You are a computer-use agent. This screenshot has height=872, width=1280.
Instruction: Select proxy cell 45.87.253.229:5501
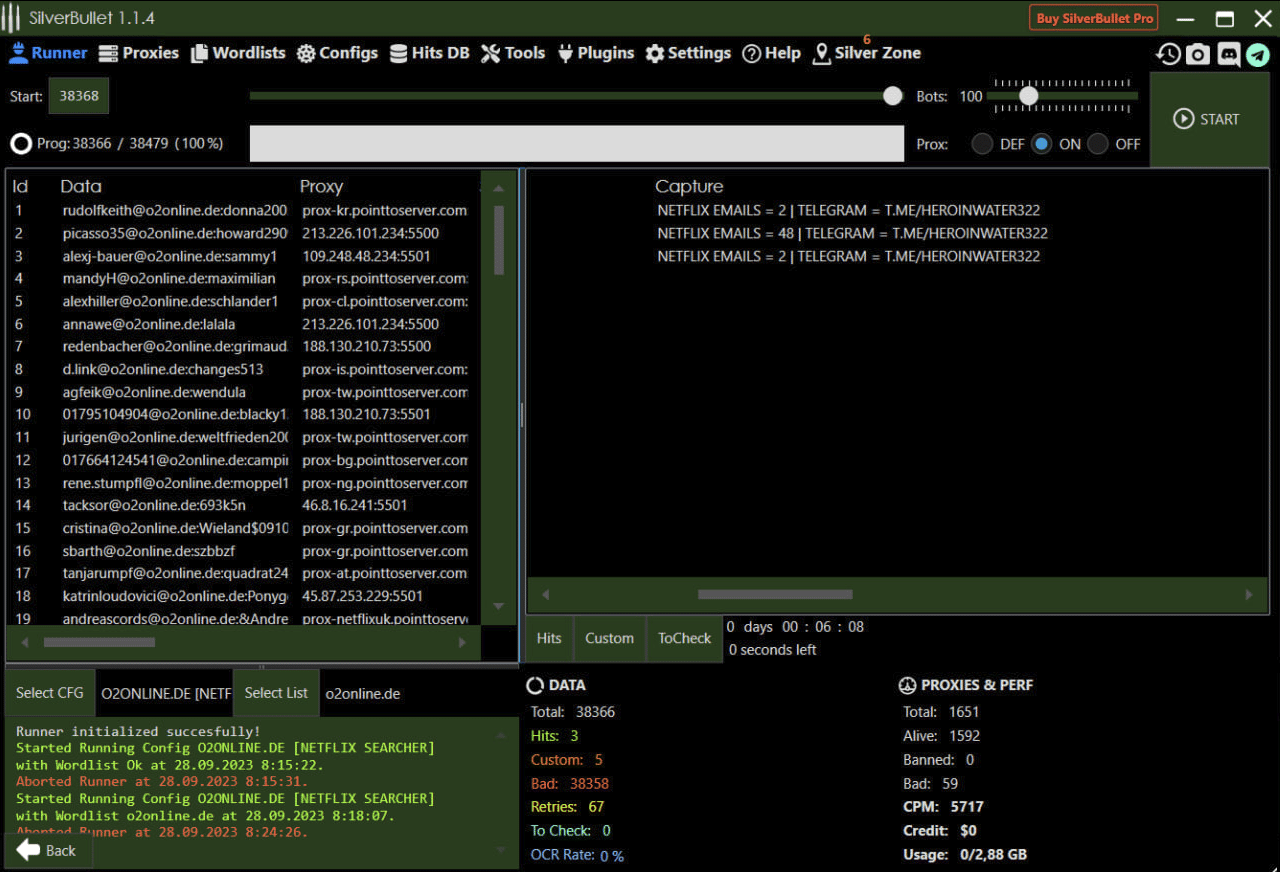(x=362, y=596)
